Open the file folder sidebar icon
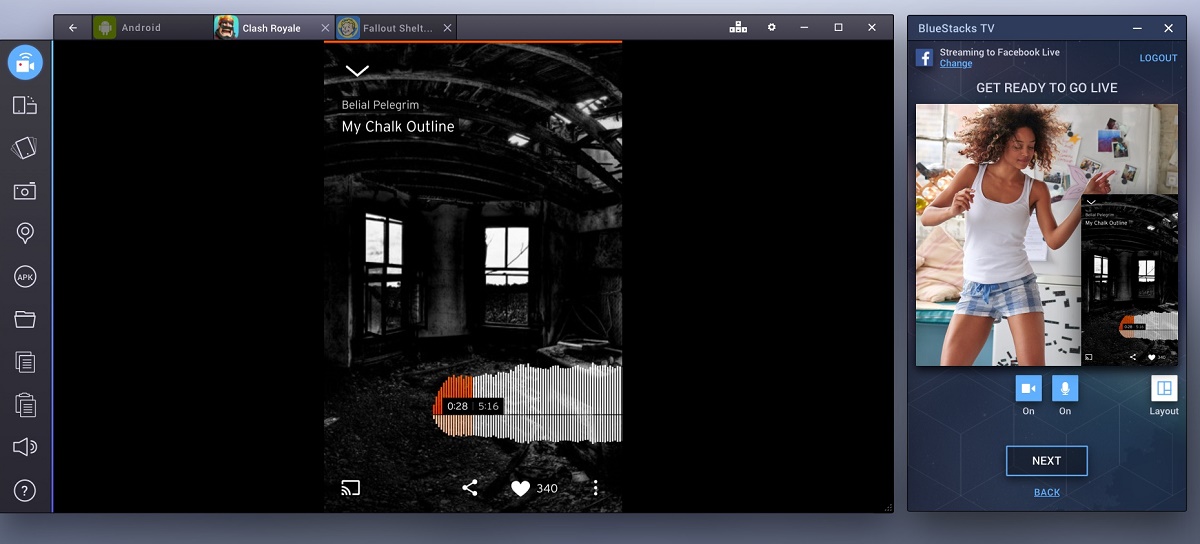 [25, 320]
